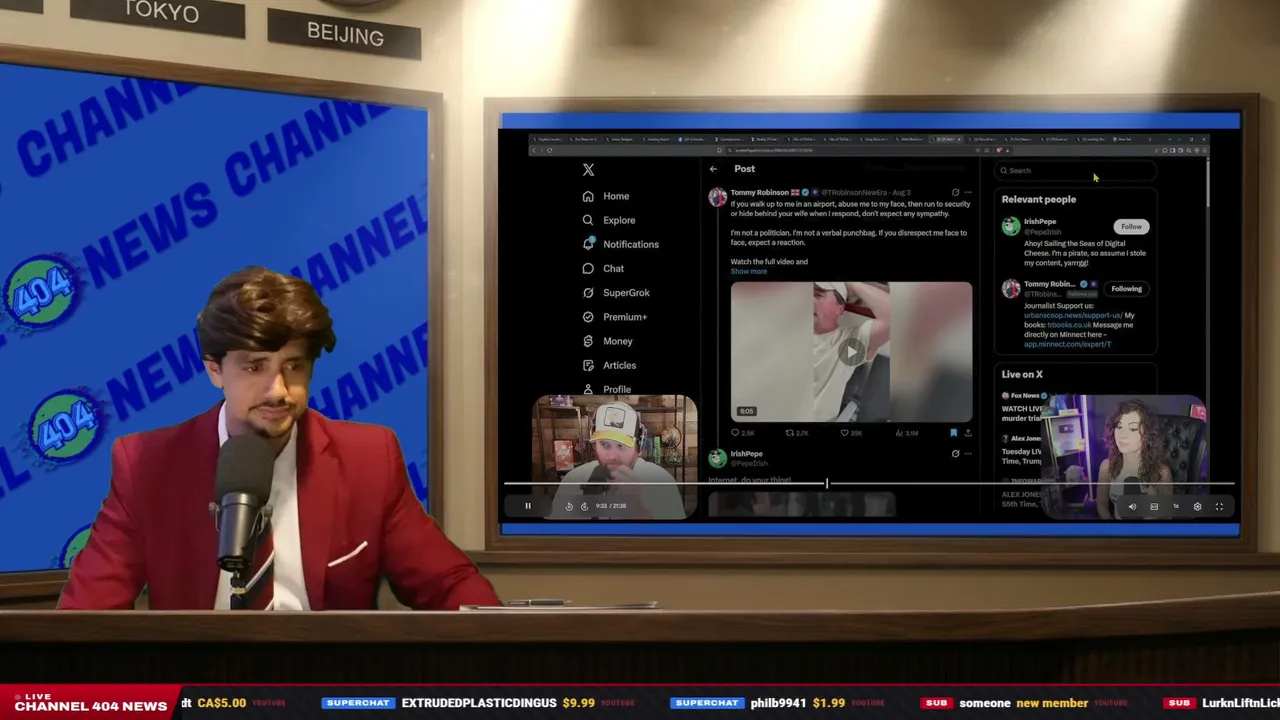Click the Grok icon on IrishPepe's reply
Viewport: 1280px width, 720px height.
tap(955, 454)
